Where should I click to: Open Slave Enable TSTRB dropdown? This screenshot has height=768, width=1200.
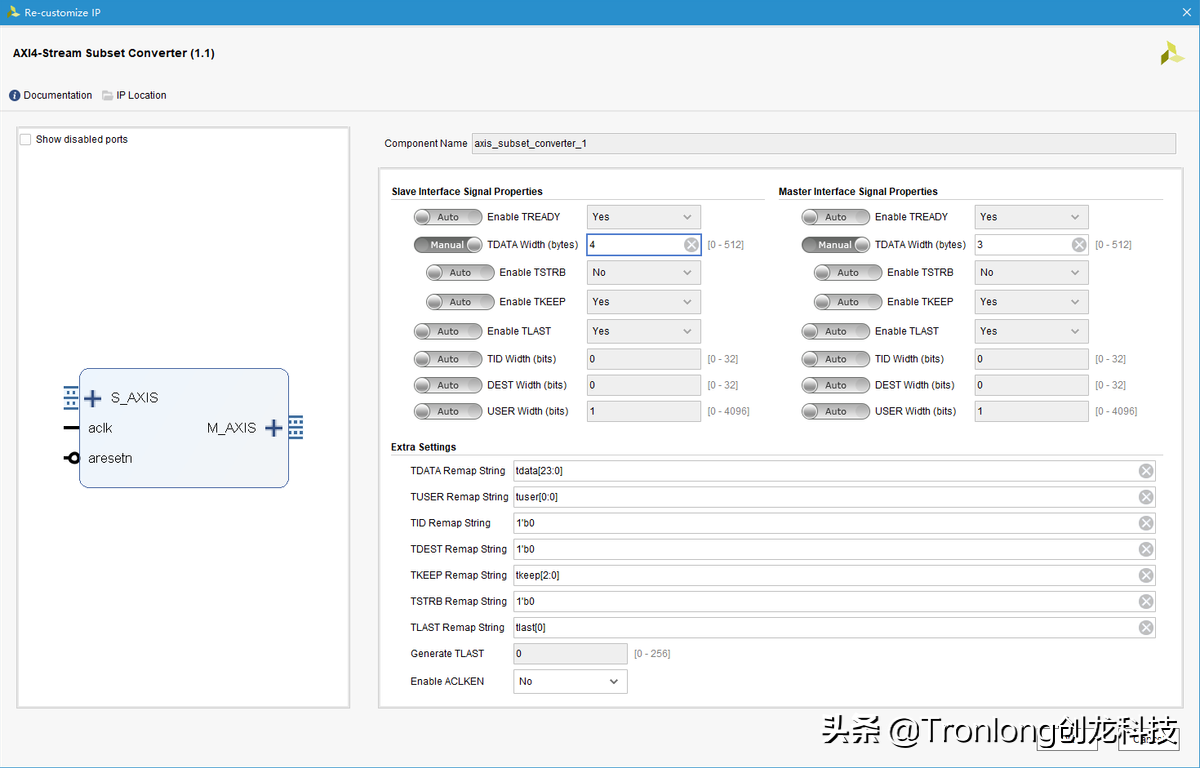tap(644, 273)
